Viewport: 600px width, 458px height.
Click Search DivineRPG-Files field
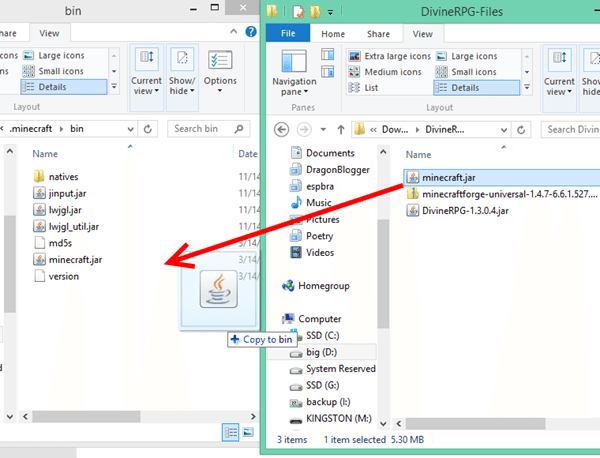(571, 130)
